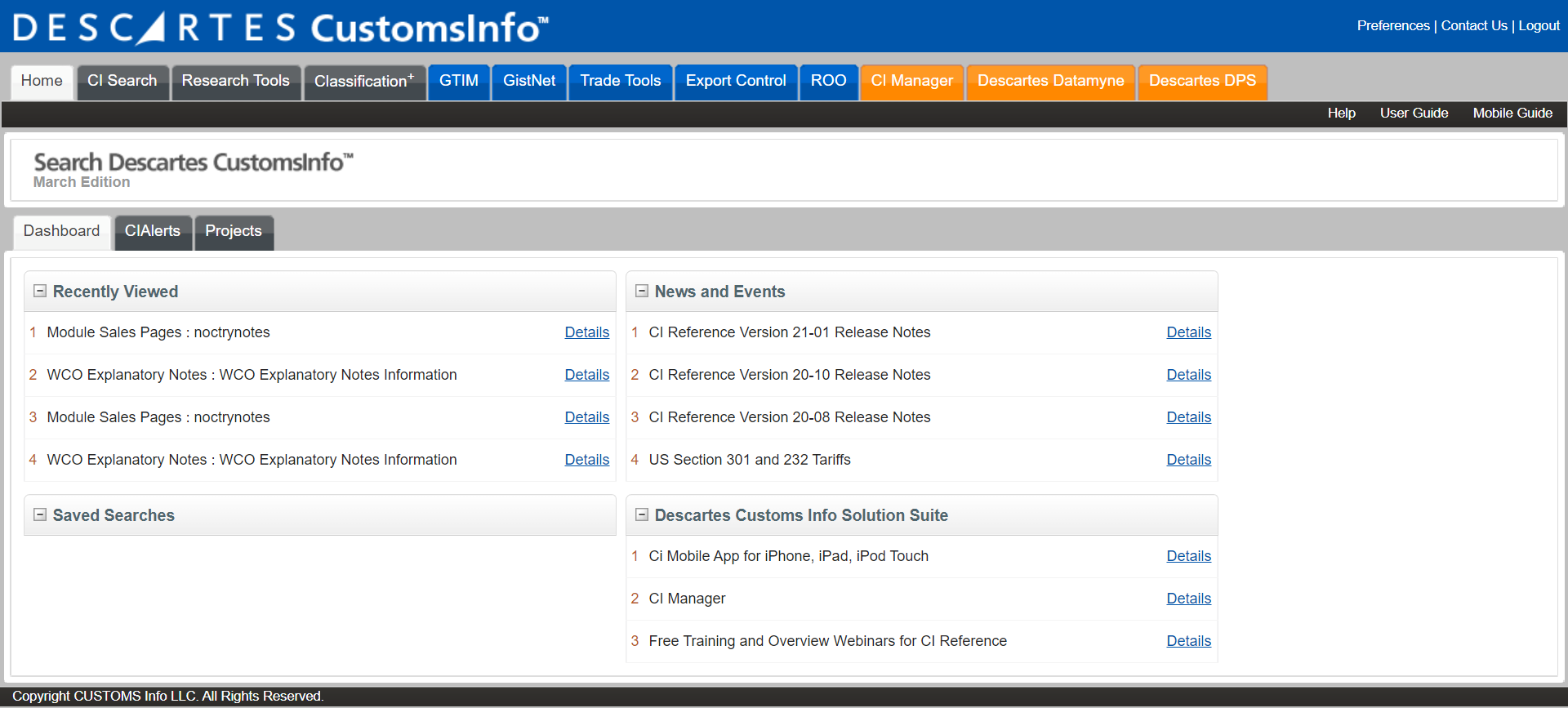Screen dimensions: 1568x708
Task: Open Details for first Module Sales Pages item
Action: coord(587,332)
